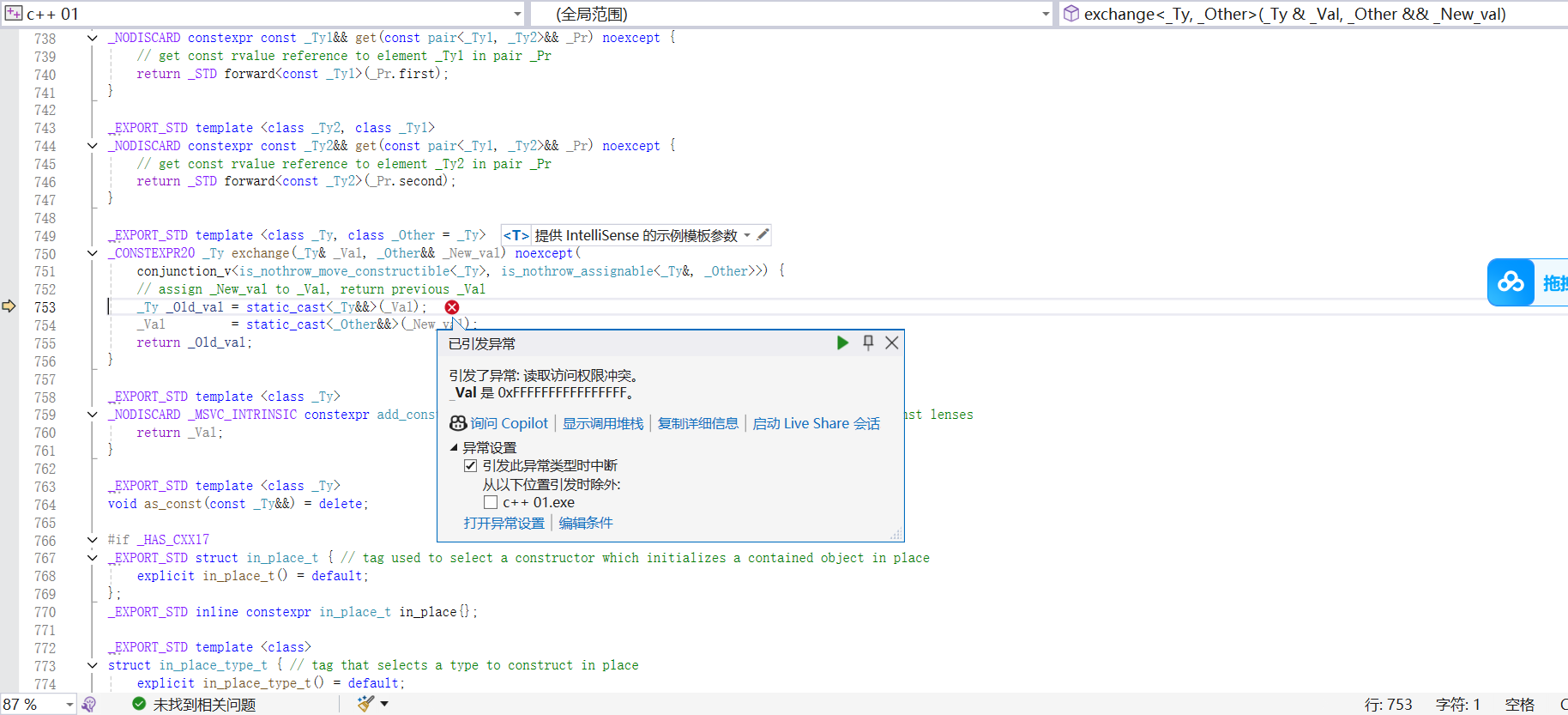
Task: Click line number 753 in the gutter
Action: [x=45, y=307]
